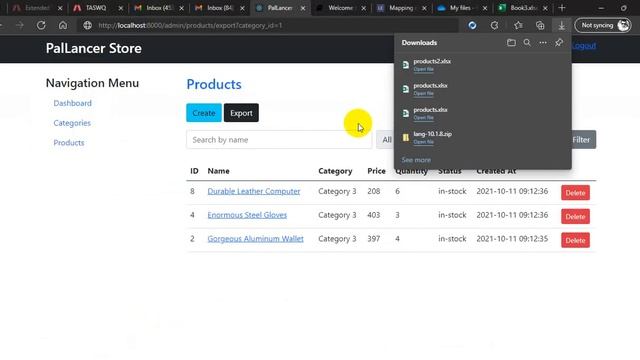Open the Durable Leather Computer product link

point(253,191)
